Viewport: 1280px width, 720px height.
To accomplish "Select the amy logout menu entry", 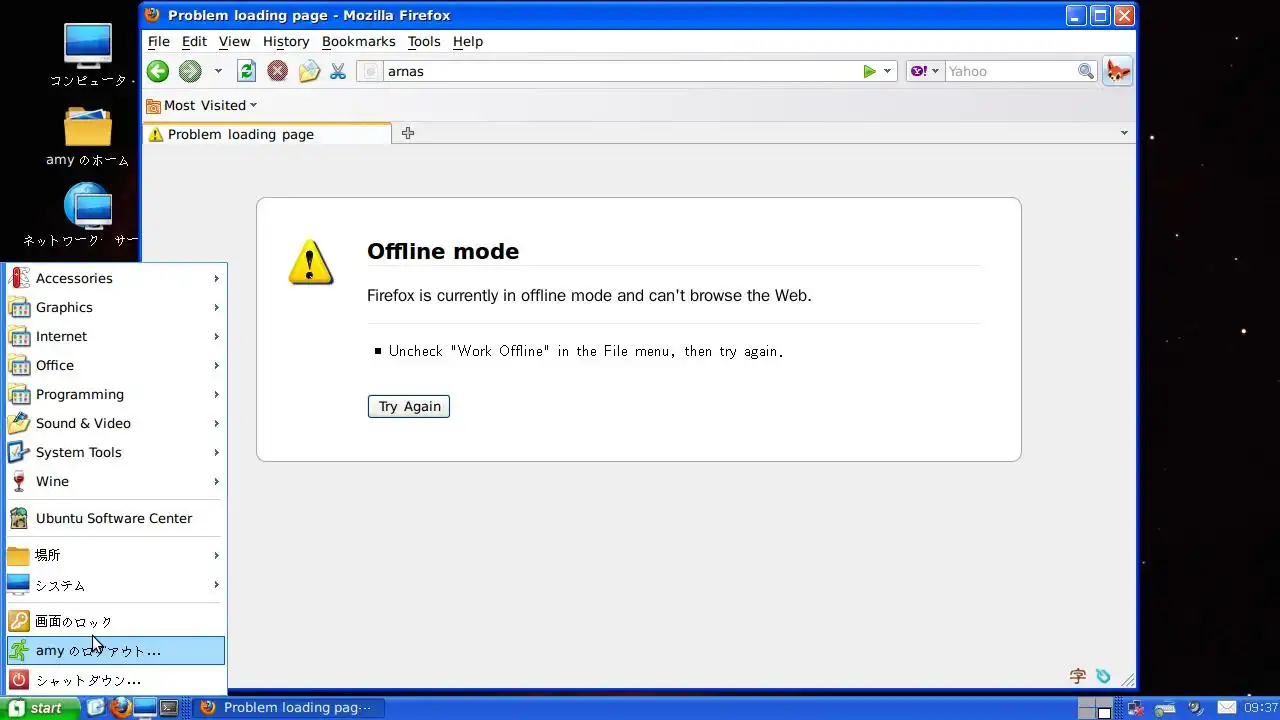I will coord(116,650).
